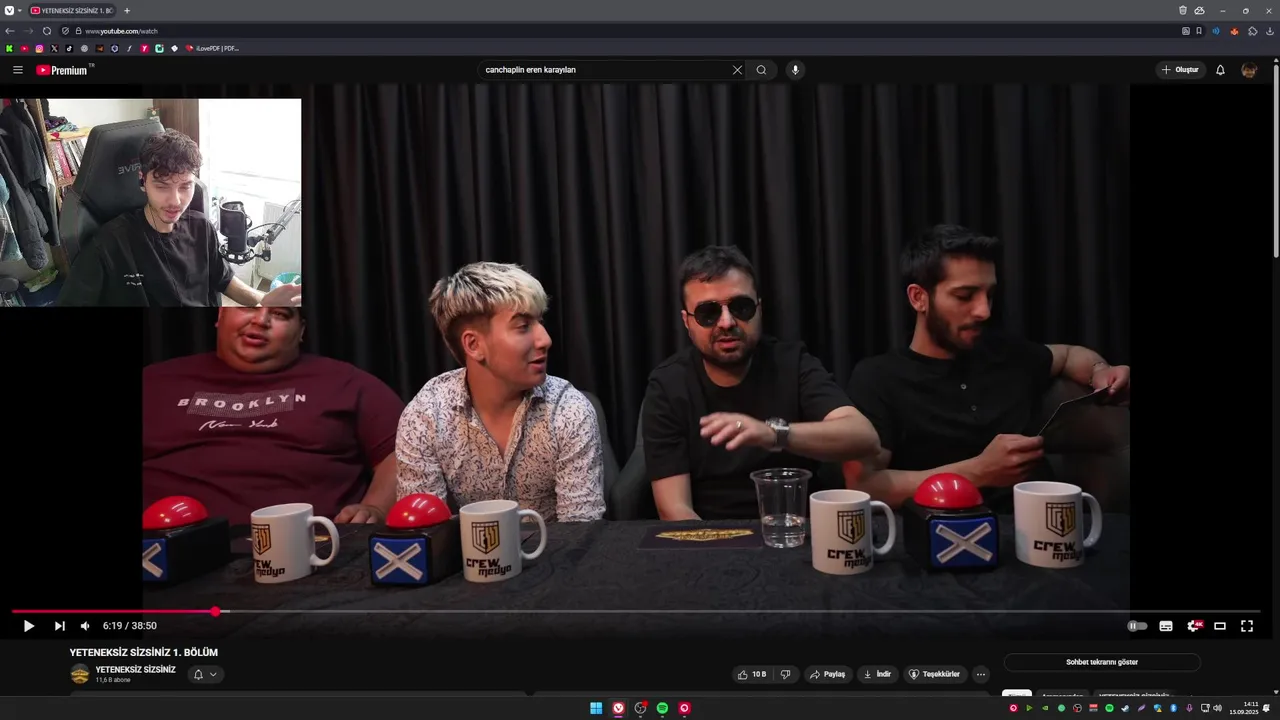Click Sohbet tekrarını göster button
The width and height of the screenshot is (1280, 720).
click(x=1101, y=662)
